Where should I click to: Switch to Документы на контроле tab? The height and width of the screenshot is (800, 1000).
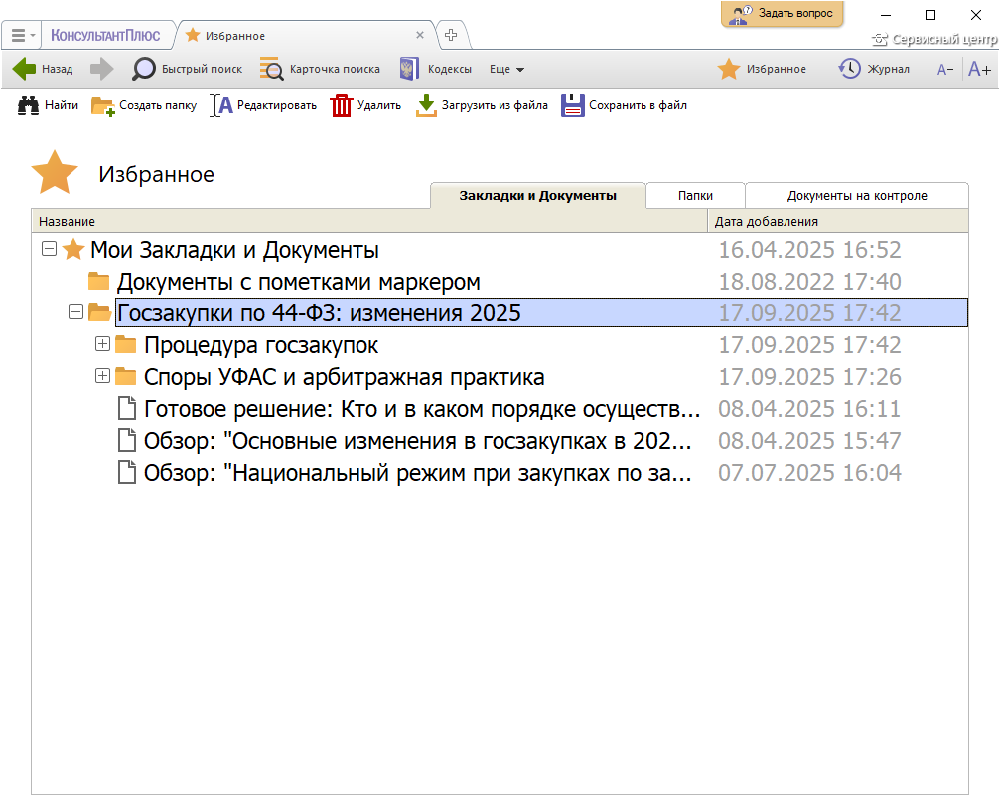[x=857, y=196]
